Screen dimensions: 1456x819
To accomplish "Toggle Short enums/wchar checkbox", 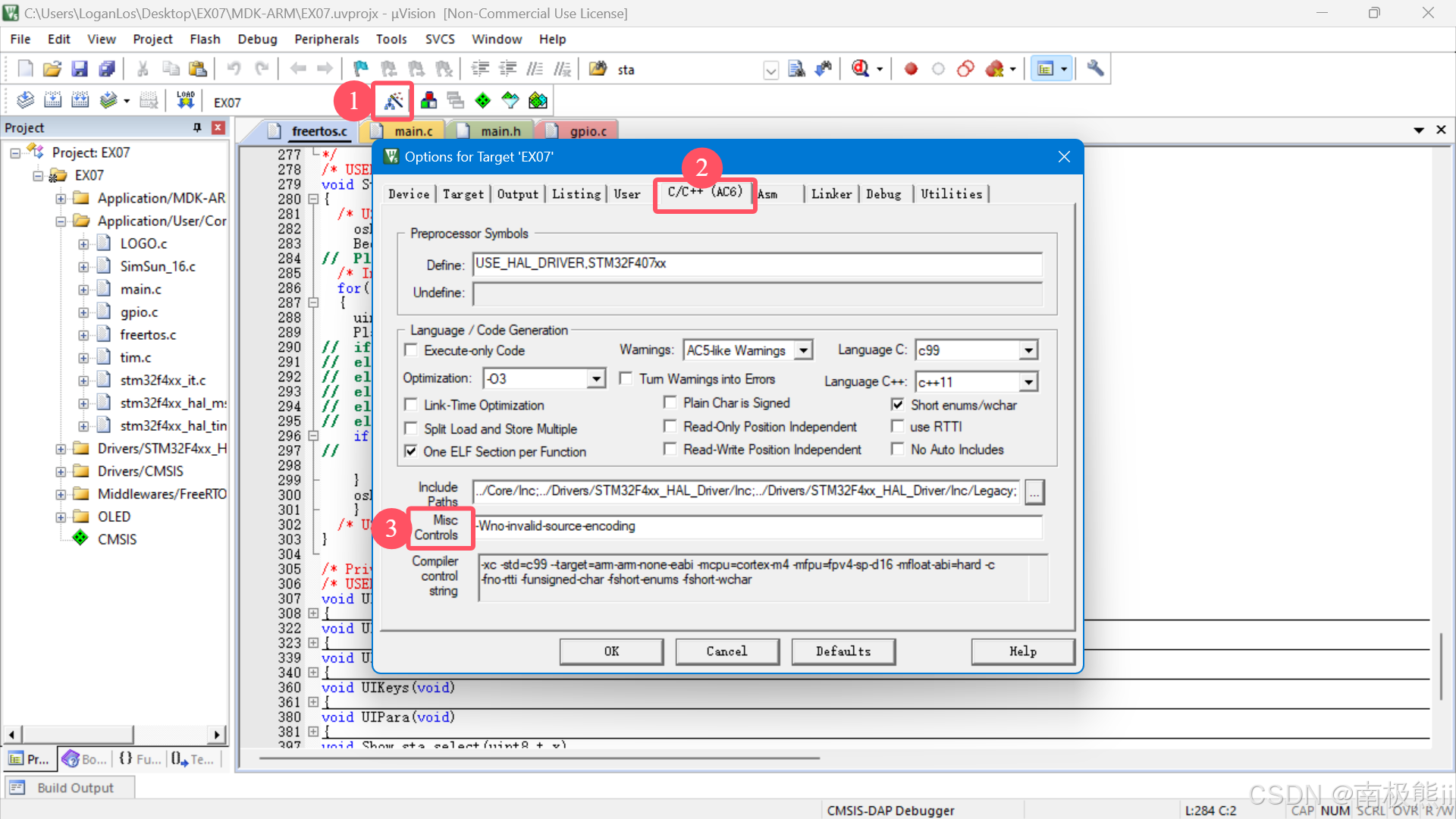I will coord(898,405).
